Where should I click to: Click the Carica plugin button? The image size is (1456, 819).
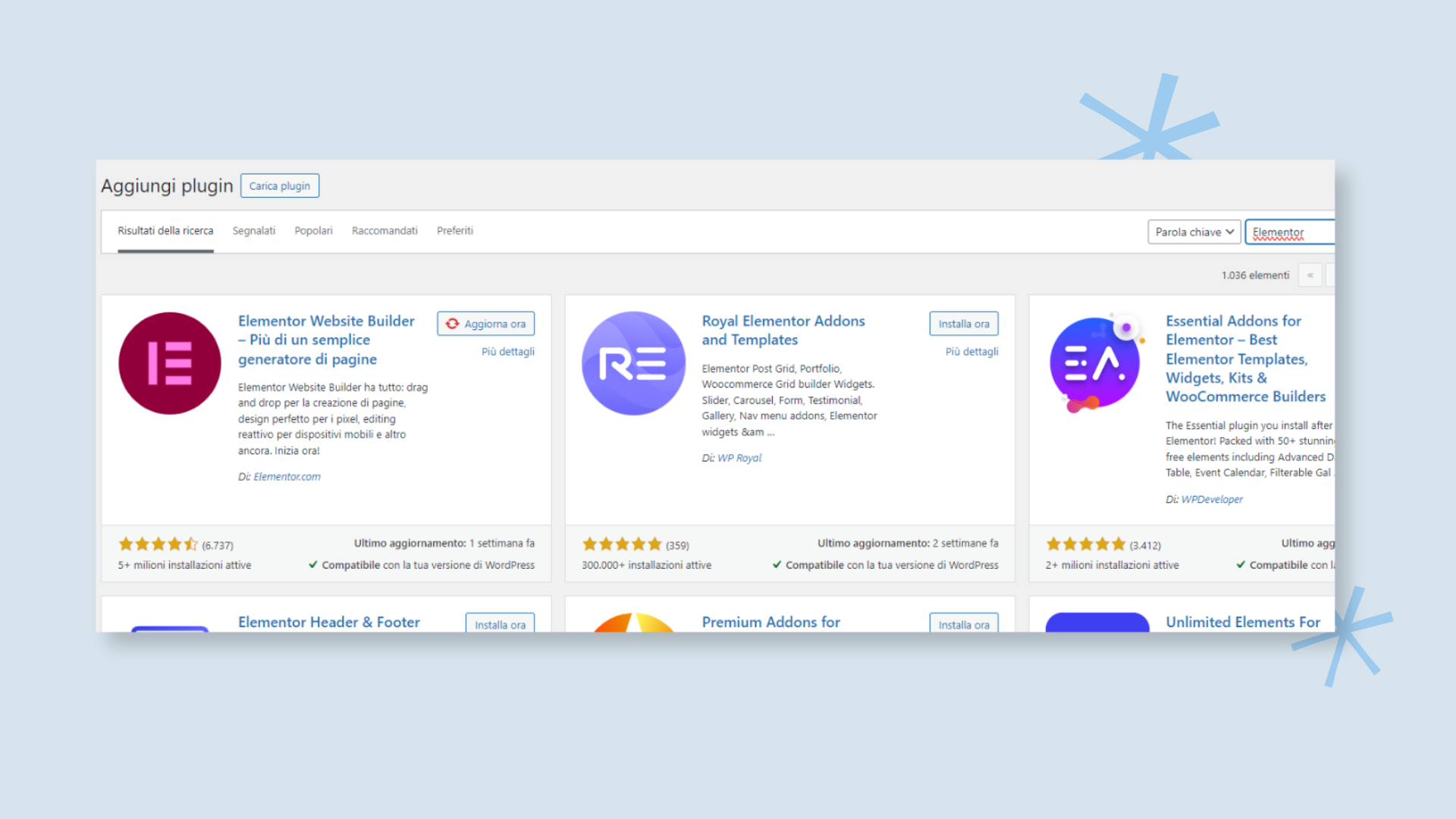(280, 186)
